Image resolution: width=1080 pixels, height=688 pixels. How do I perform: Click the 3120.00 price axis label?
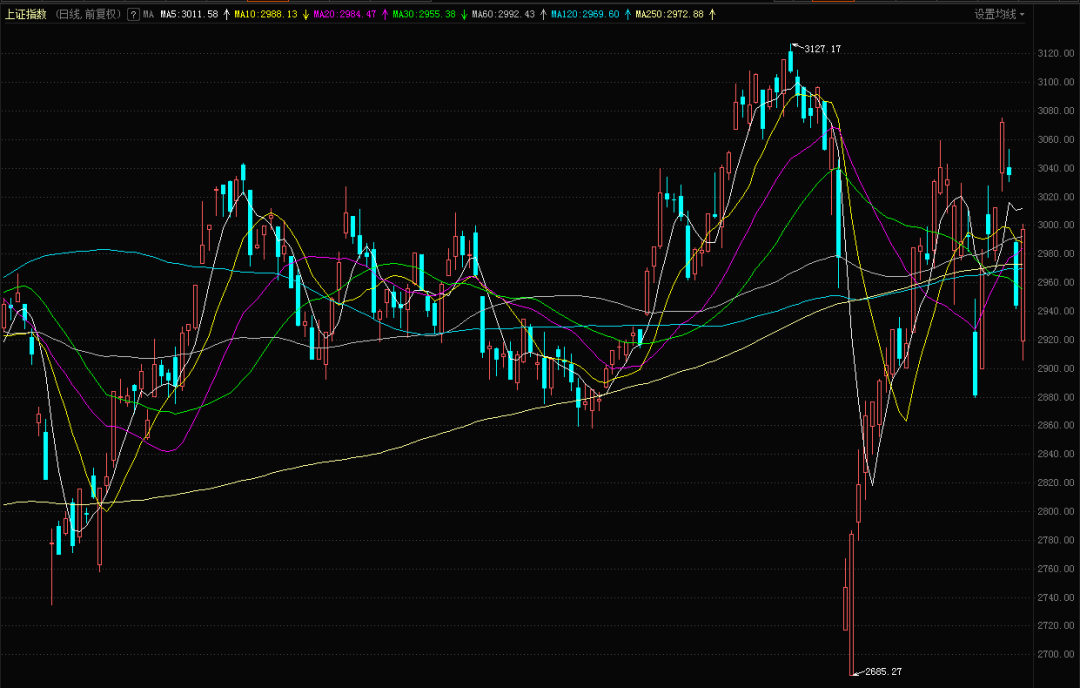1056,53
